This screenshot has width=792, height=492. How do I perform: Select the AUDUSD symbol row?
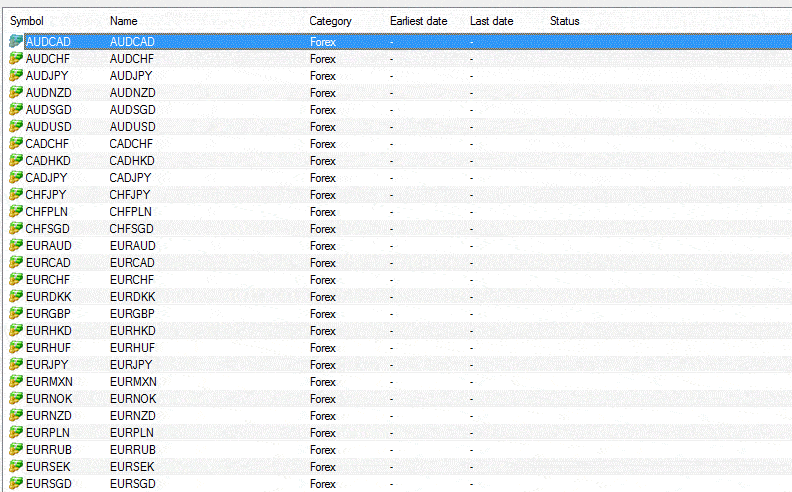tap(48, 127)
